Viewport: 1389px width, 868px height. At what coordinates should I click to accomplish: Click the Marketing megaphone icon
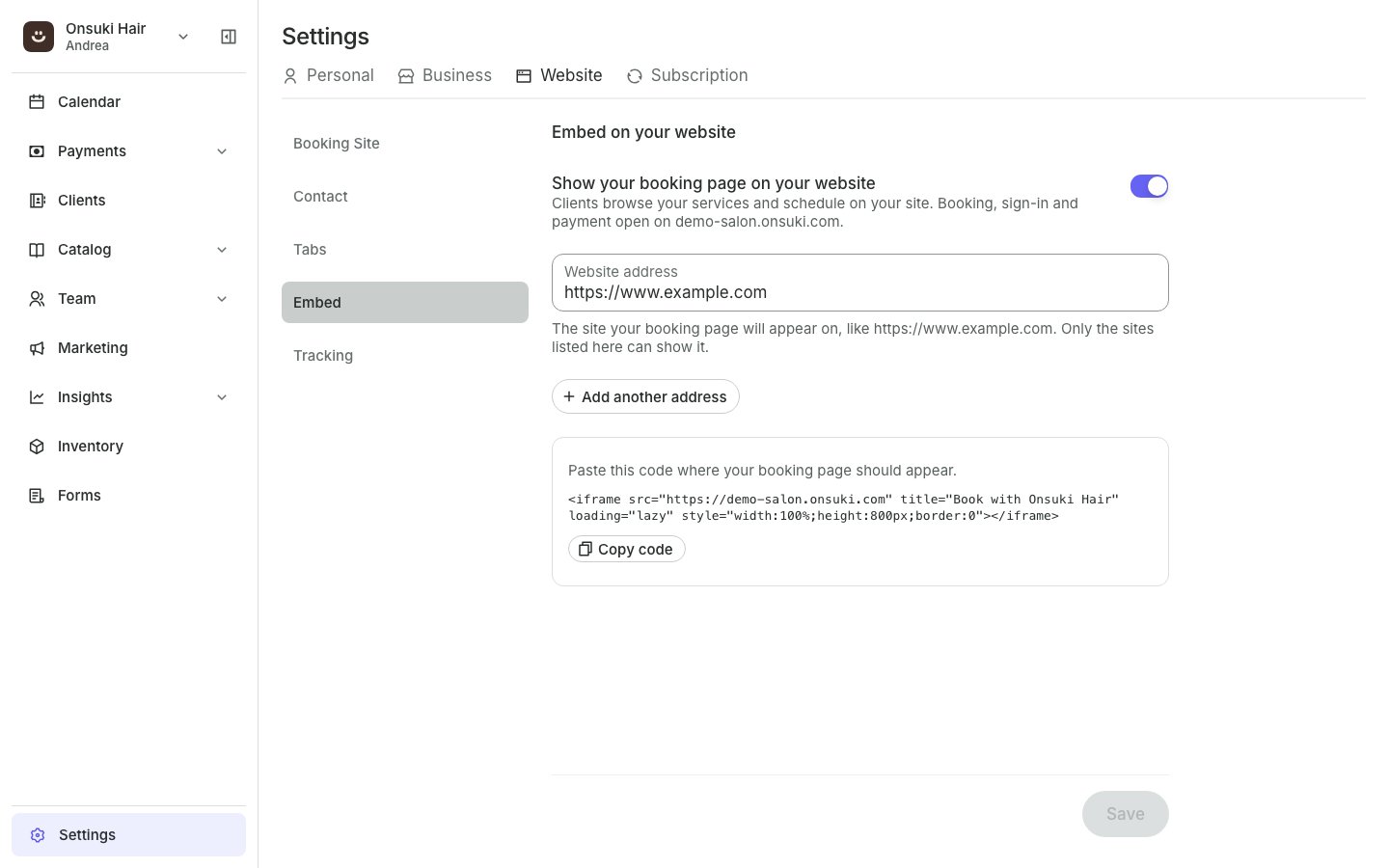pos(37,348)
